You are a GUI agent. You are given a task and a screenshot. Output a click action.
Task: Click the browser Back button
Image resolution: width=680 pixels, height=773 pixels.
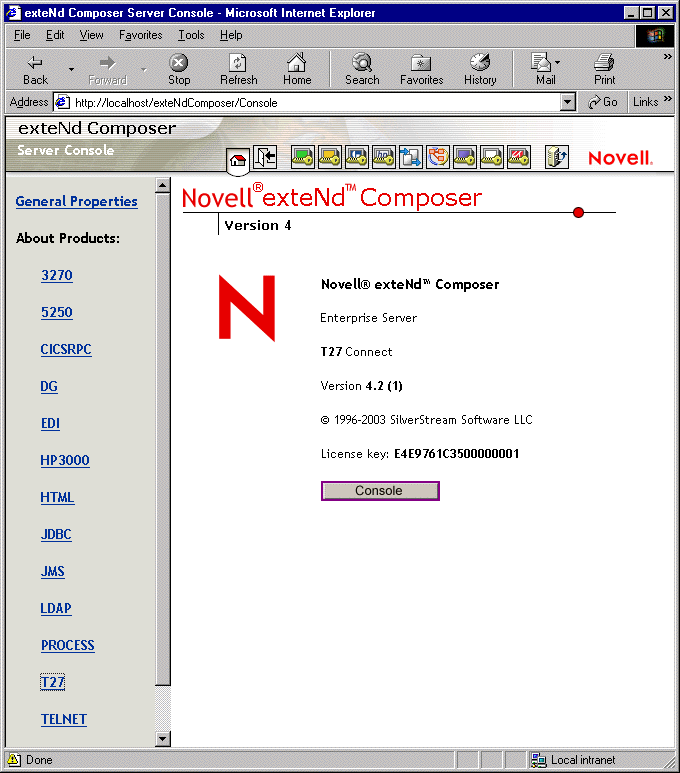tap(36, 70)
